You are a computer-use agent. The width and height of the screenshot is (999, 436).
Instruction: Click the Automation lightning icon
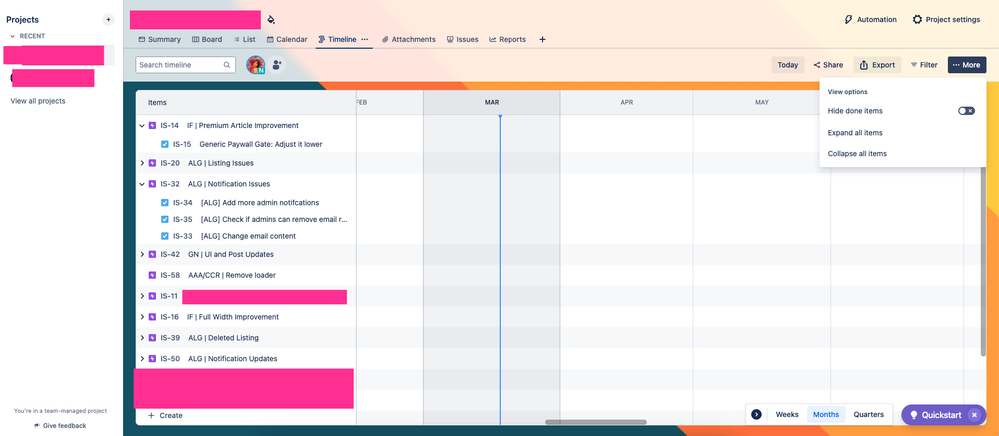point(848,20)
